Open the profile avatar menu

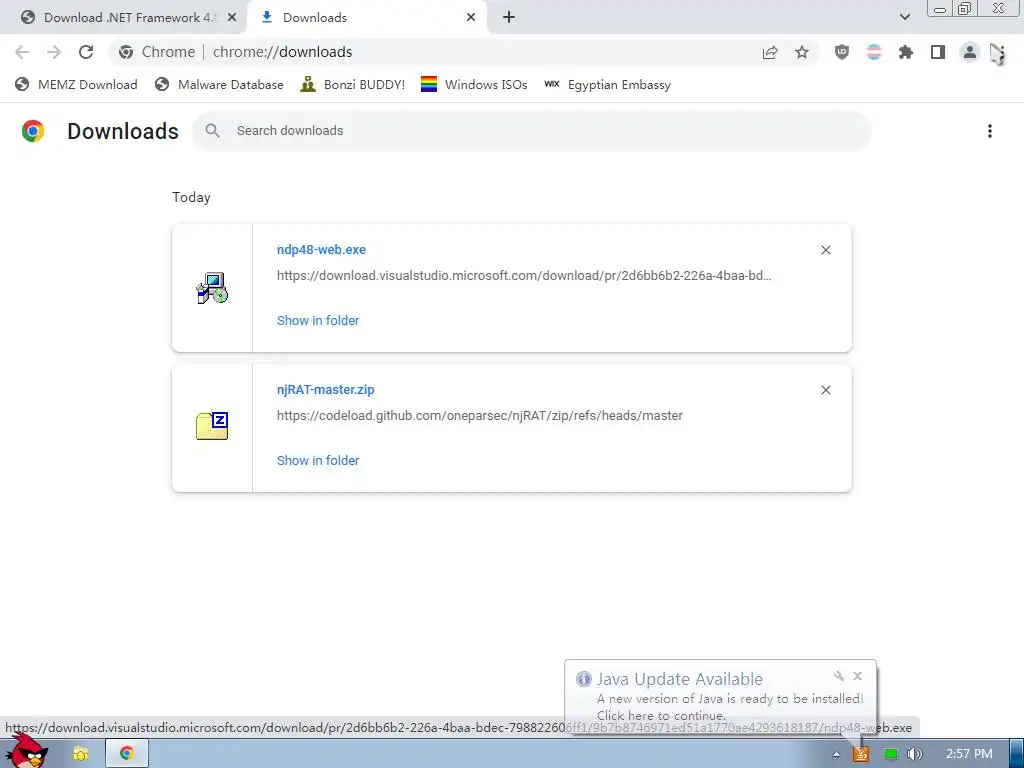point(970,52)
